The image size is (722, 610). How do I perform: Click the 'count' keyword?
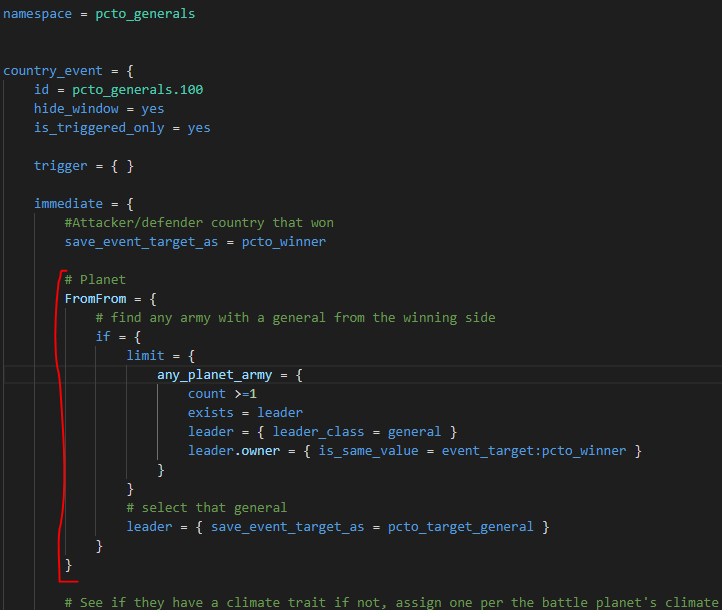click(207, 394)
